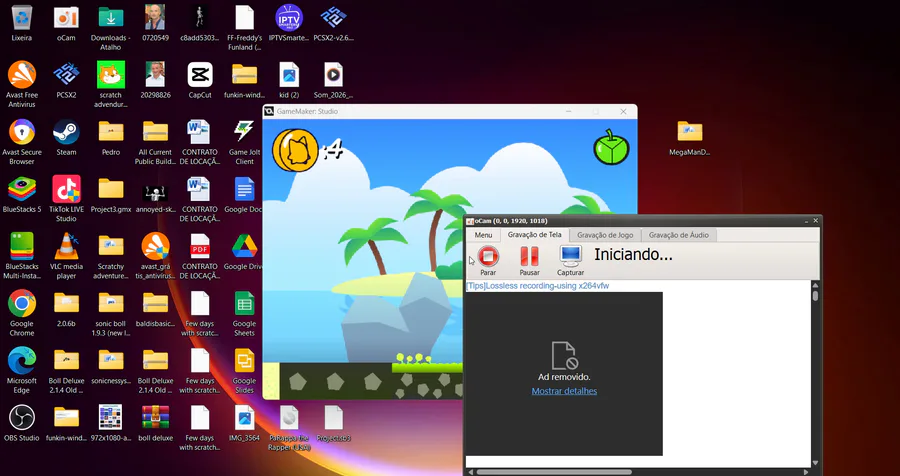
Task: Select the annoyed-sk... skeleton image file
Action: 156,195
